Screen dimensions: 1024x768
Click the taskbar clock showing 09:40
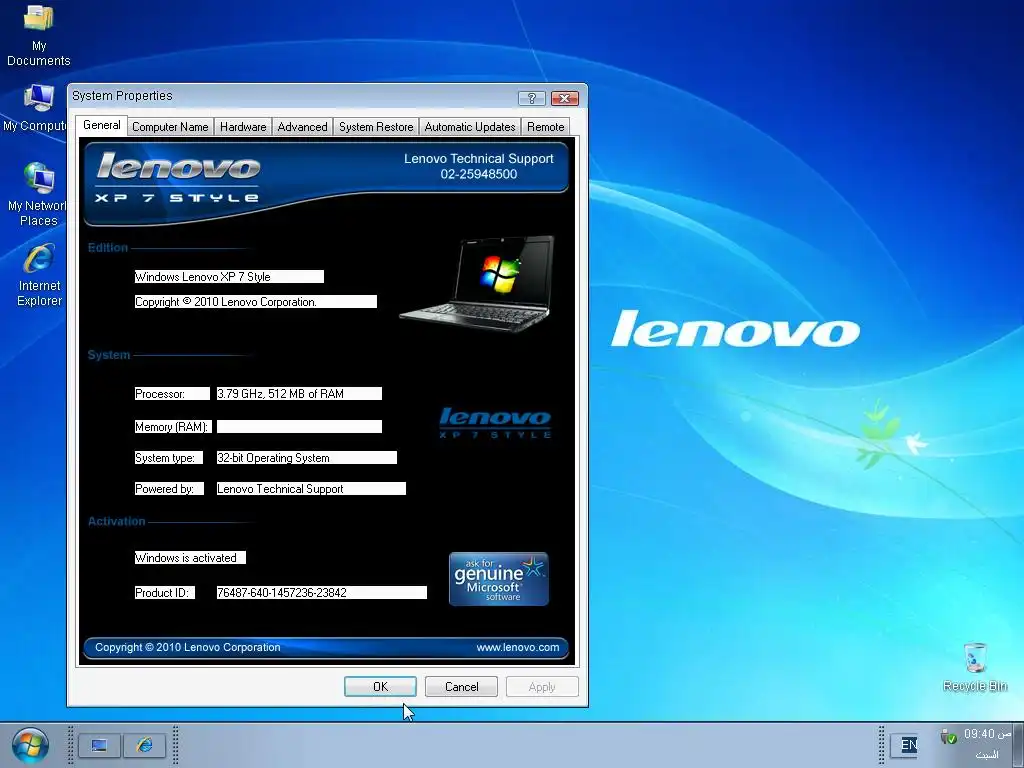987,734
